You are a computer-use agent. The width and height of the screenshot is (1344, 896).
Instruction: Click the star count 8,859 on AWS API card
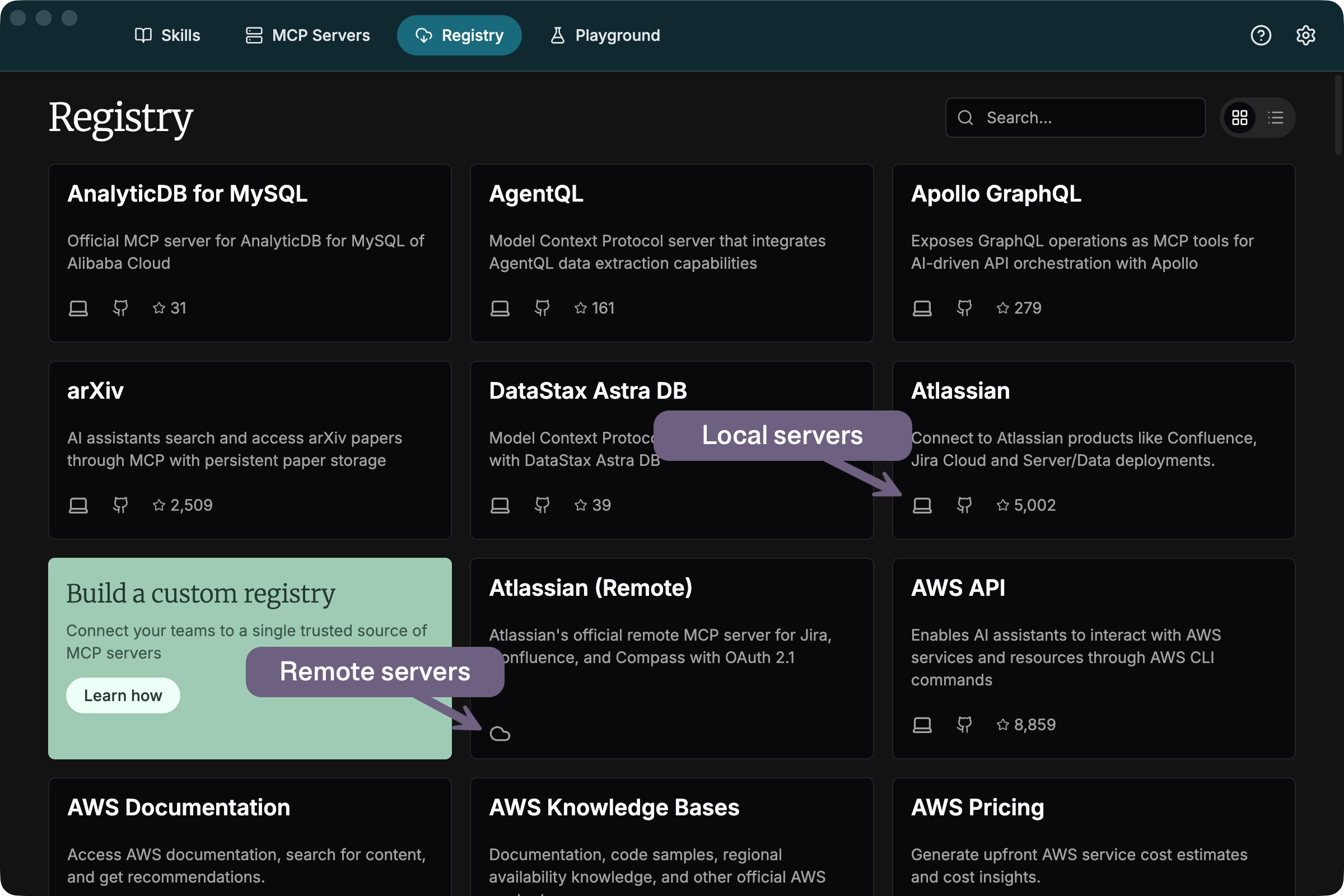(x=1035, y=725)
